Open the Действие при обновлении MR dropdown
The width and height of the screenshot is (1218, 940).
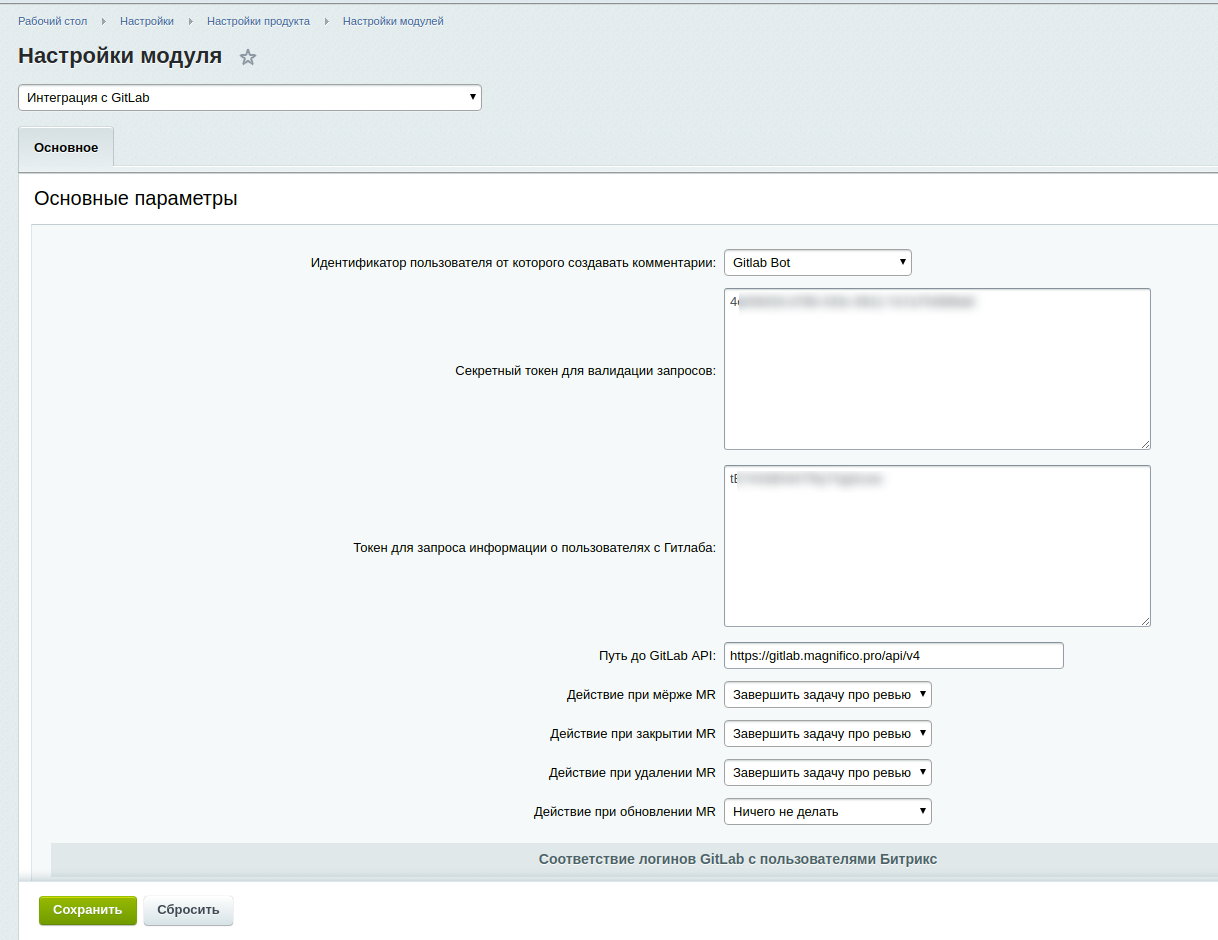pyautogui.click(x=827, y=812)
